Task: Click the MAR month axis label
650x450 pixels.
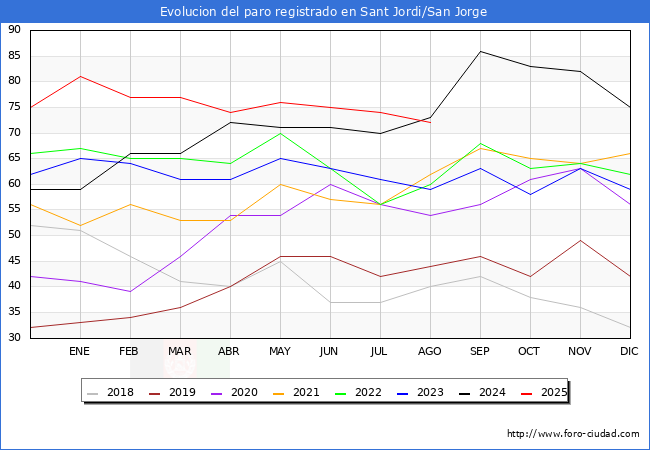Action: click(179, 351)
